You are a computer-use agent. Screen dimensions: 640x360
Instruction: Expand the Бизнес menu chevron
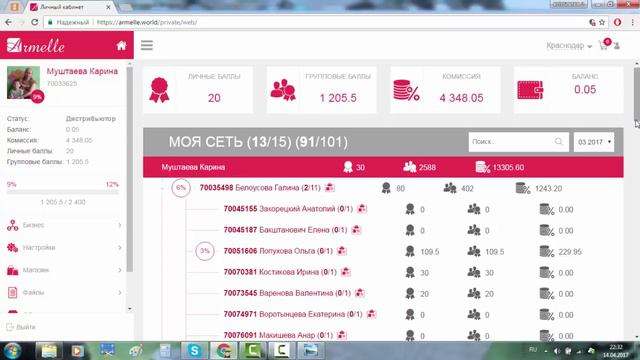120,225
